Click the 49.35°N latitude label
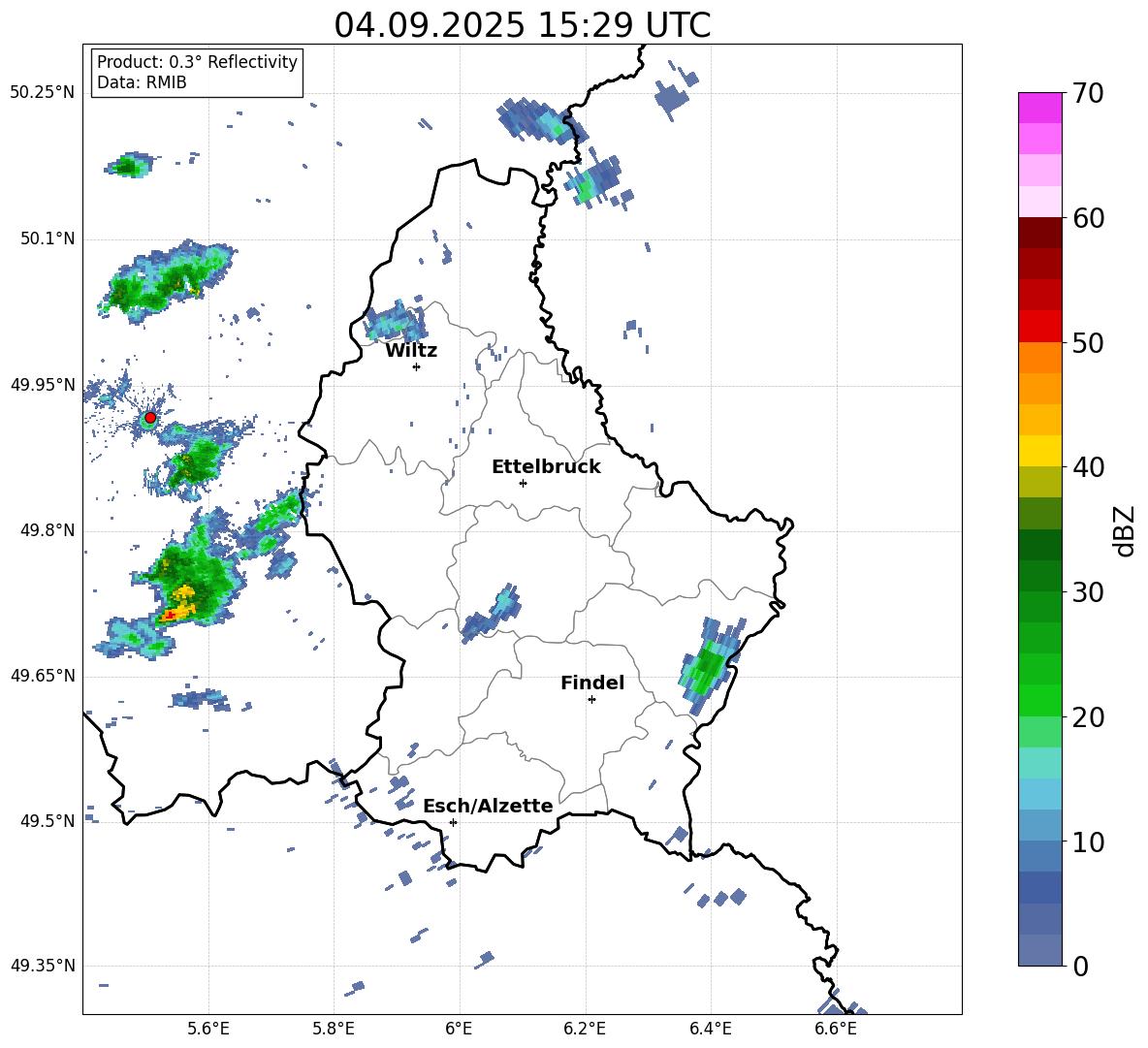Image resolution: width=1148 pixels, height=1048 pixels. click(x=43, y=966)
